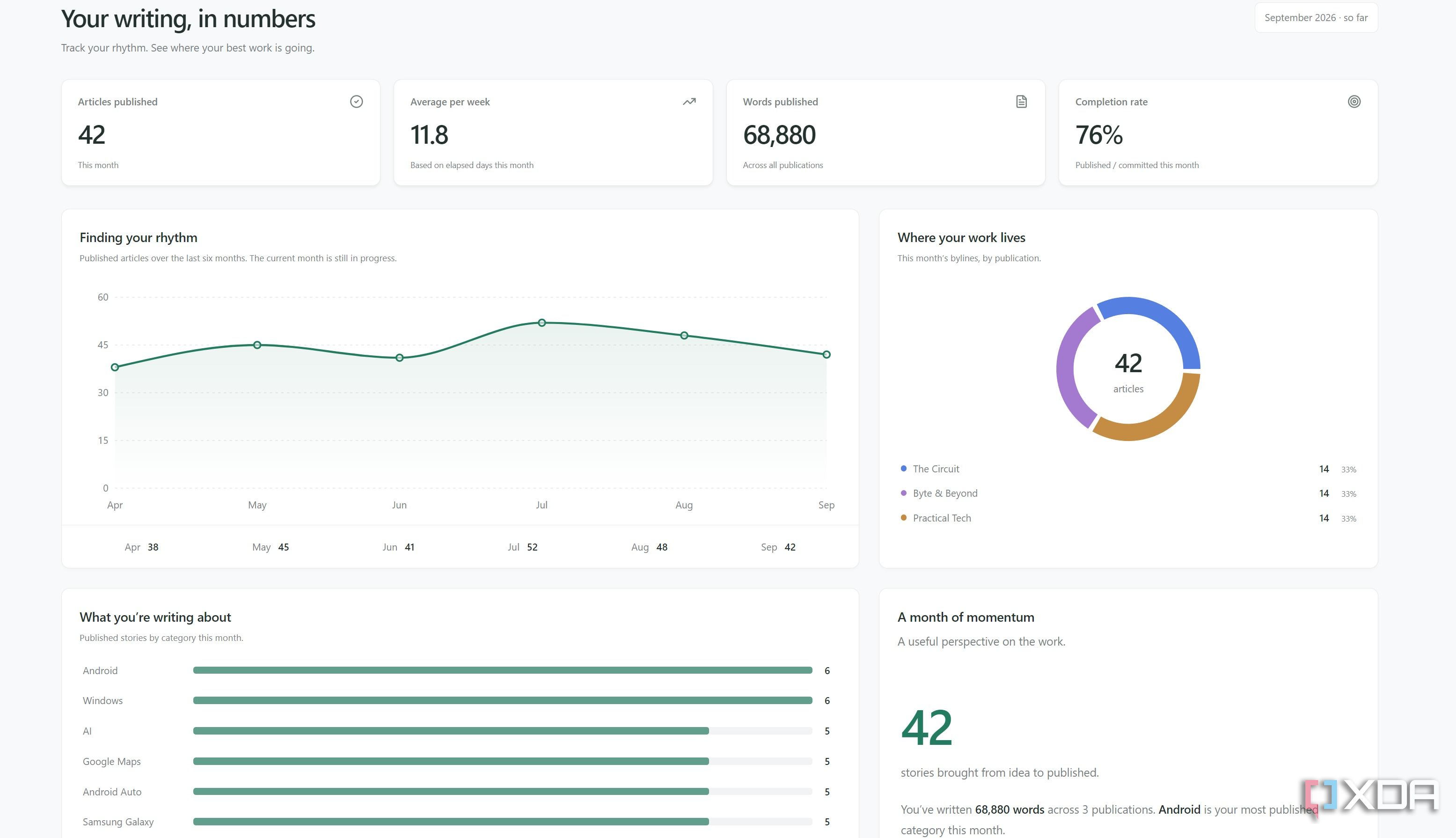The image size is (1456, 838).
Task: Click the Where your work lives heading
Action: [961, 238]
